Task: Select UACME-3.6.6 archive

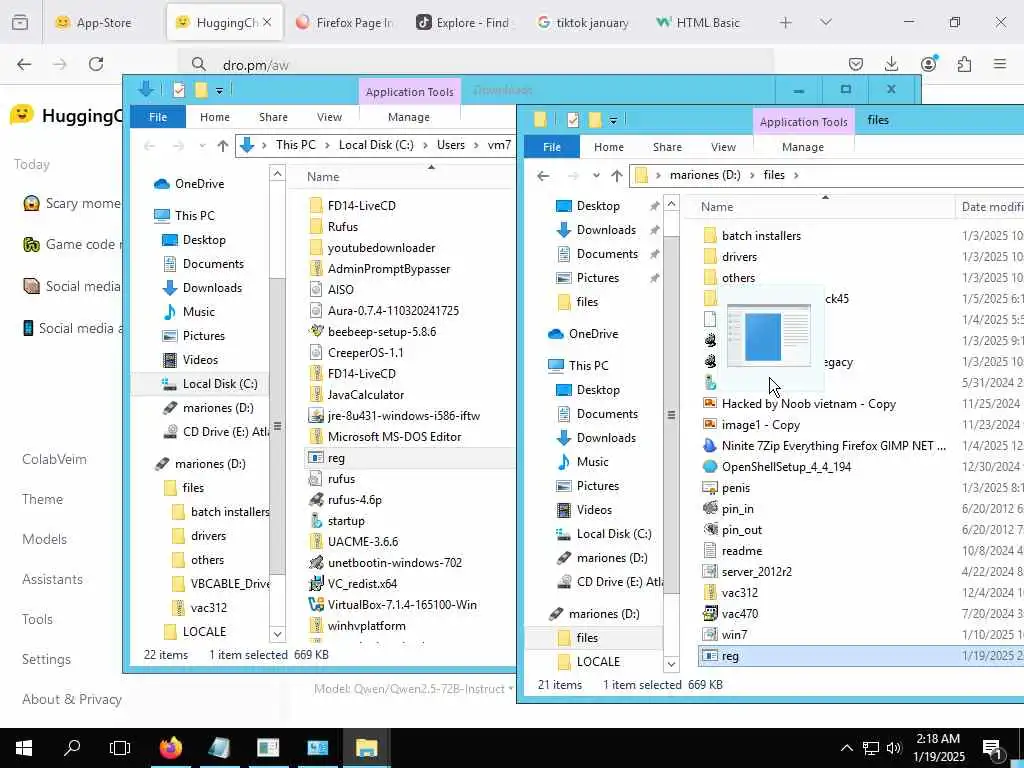Action: [362, 542]
